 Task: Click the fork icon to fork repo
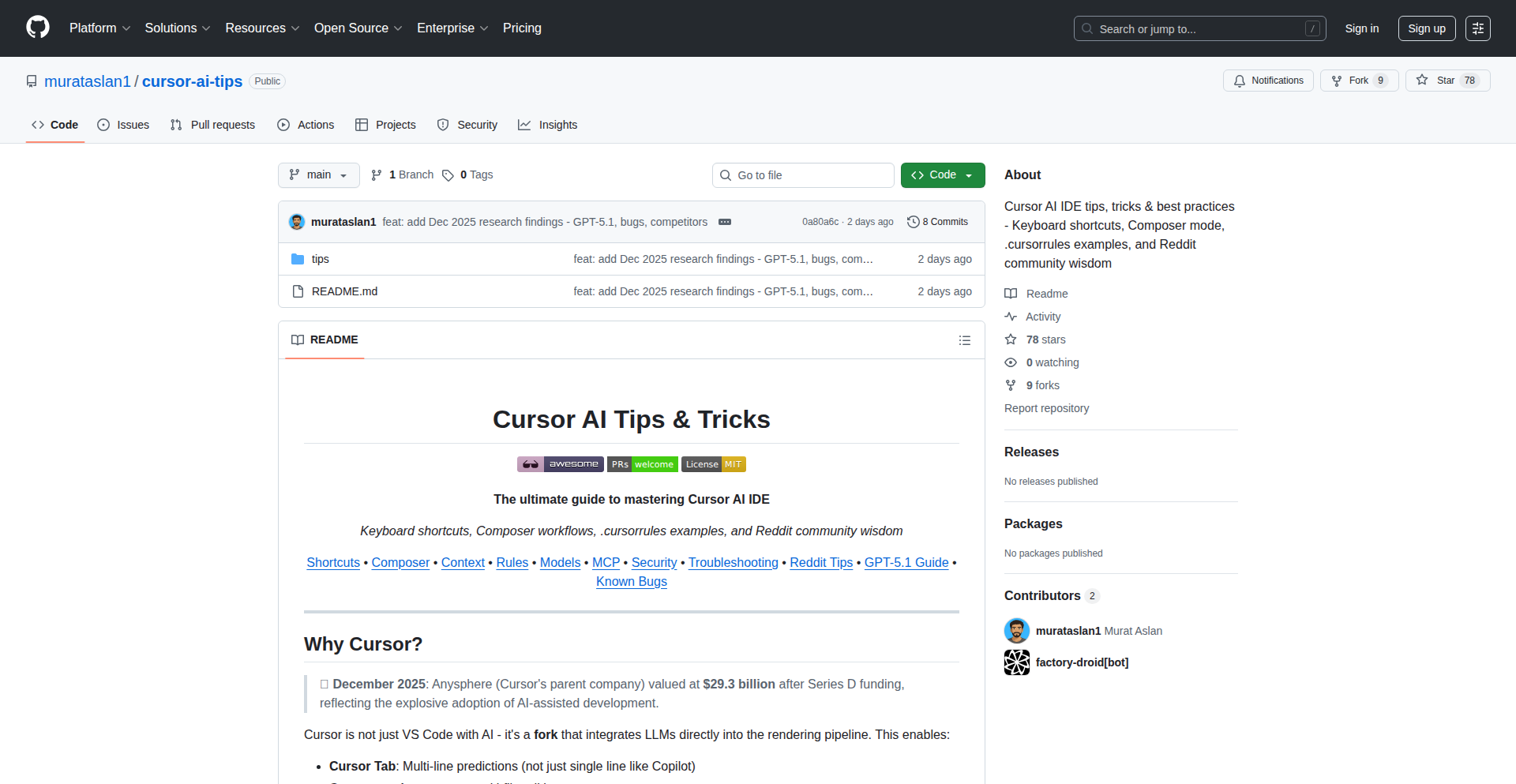[1336, 80]
